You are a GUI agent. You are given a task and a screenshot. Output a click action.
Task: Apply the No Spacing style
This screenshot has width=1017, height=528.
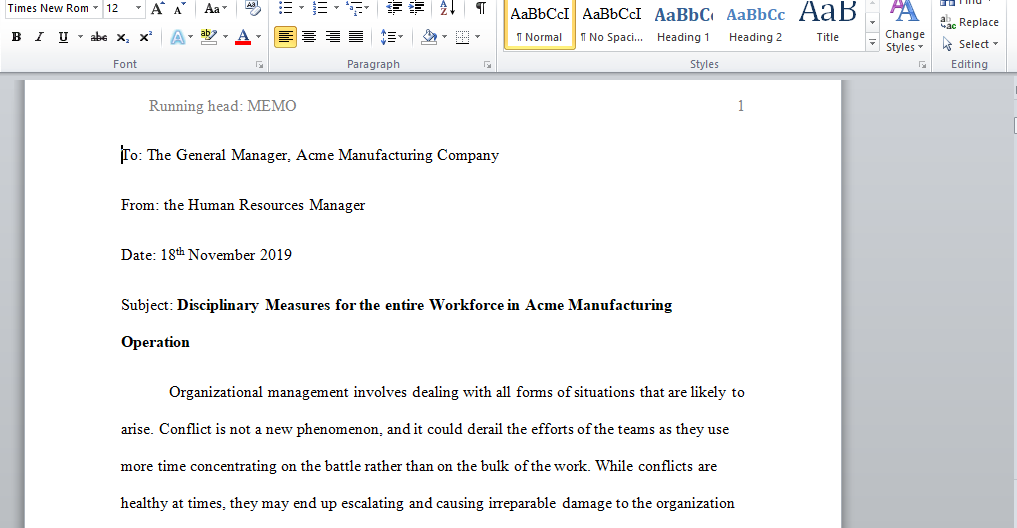coord(612,24)
